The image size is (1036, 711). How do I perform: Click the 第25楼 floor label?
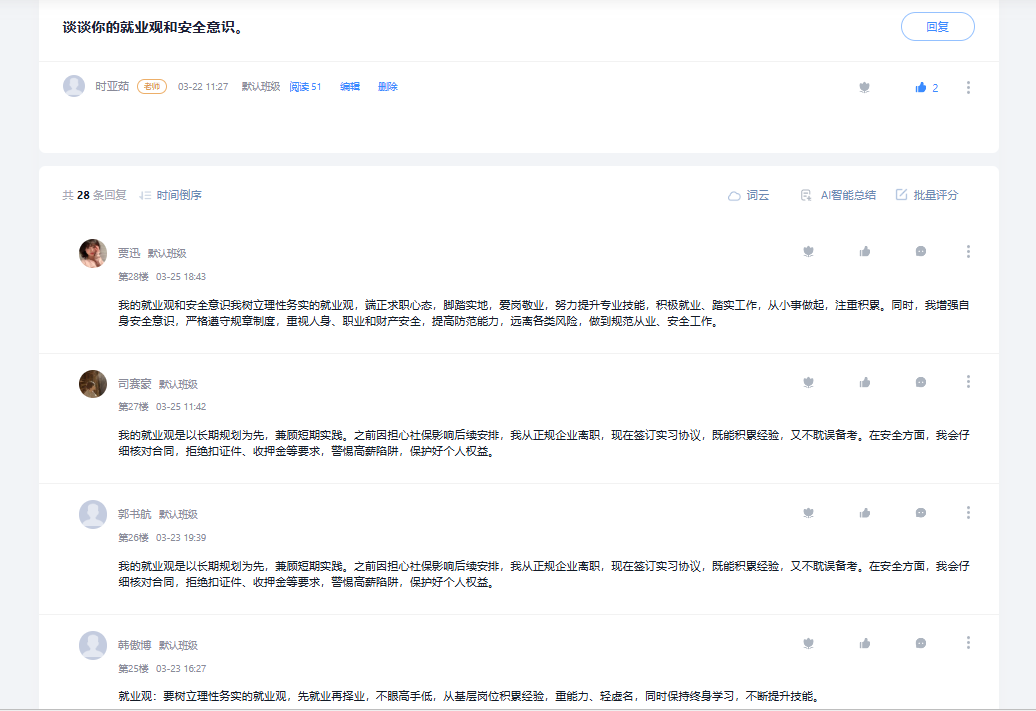pos(133,668)
